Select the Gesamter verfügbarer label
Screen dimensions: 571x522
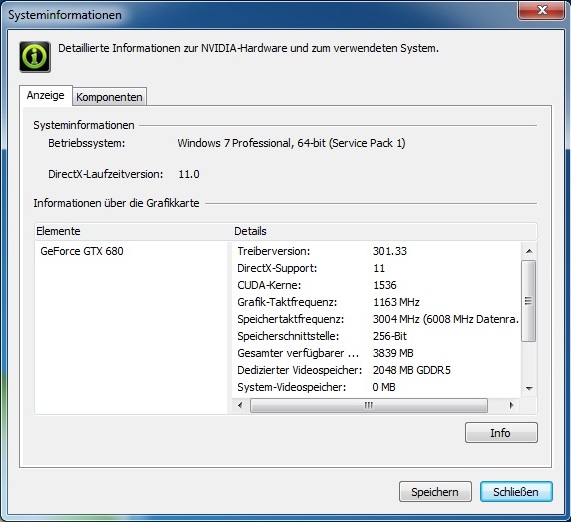(x=298, y=353)
